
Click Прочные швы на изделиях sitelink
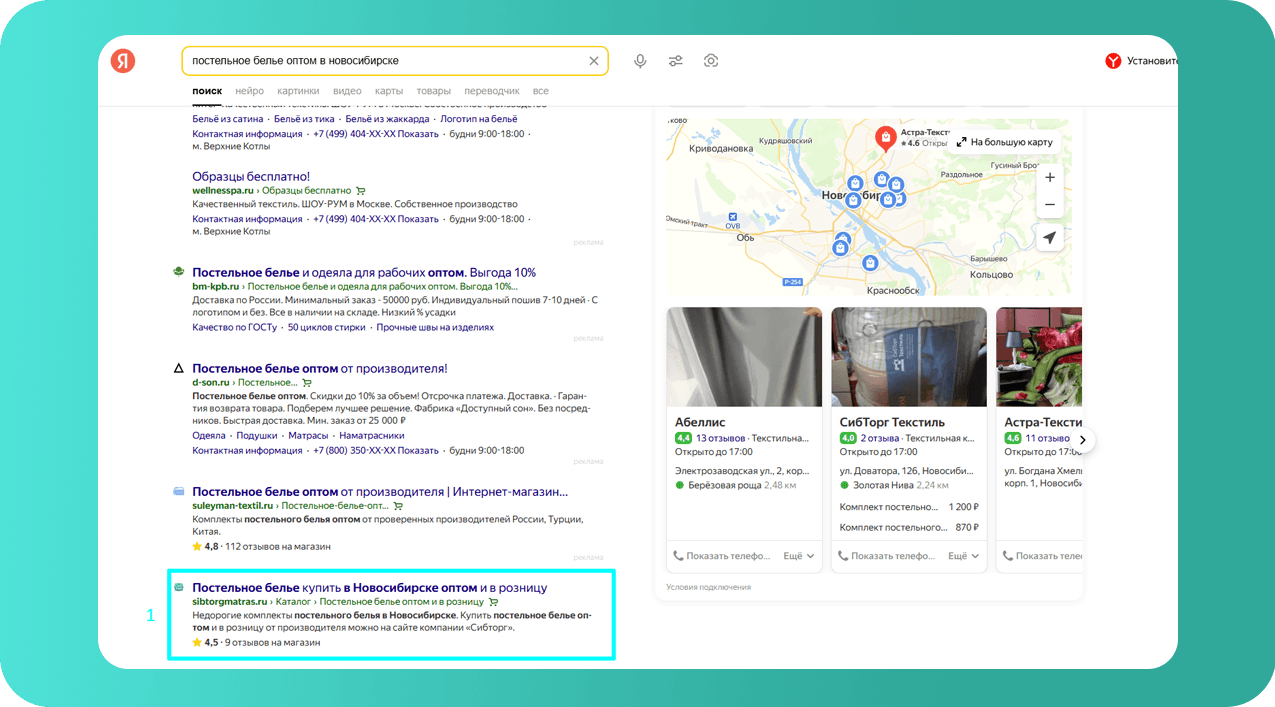(x=435, y=327)
